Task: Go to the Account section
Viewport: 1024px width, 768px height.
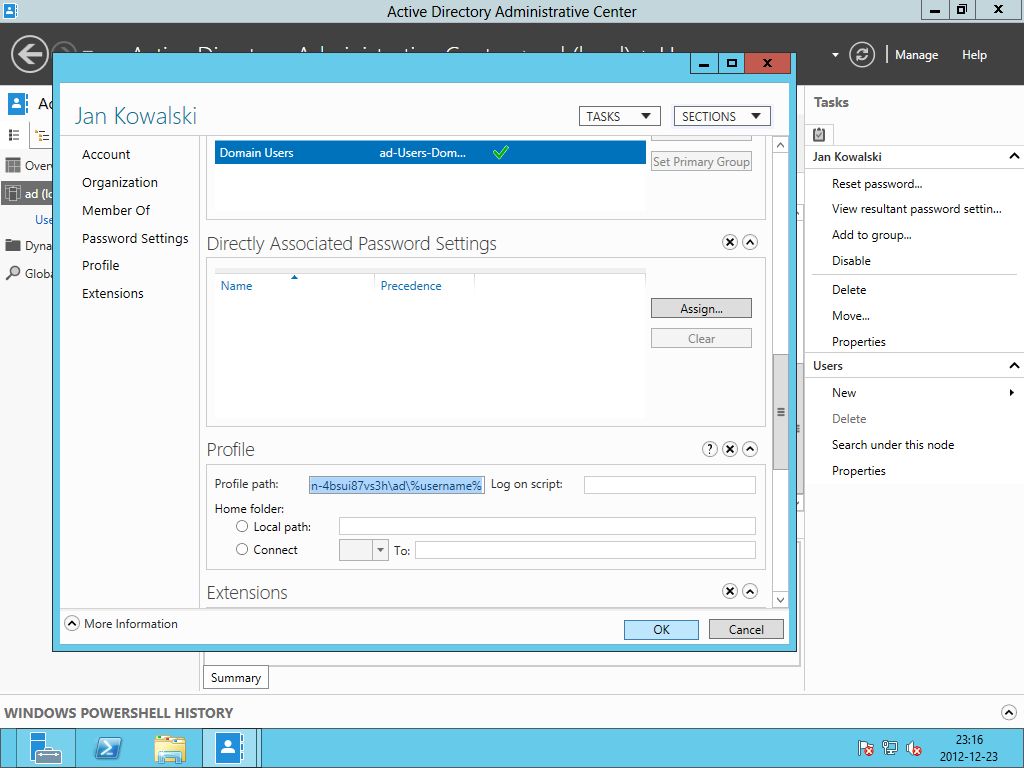Action: pos(106,154)
